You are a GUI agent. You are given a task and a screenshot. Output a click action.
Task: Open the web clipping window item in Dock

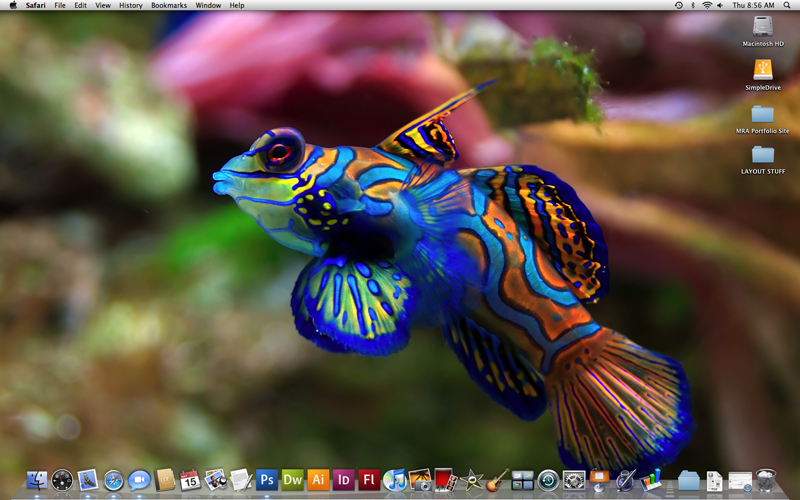[740, 481]
